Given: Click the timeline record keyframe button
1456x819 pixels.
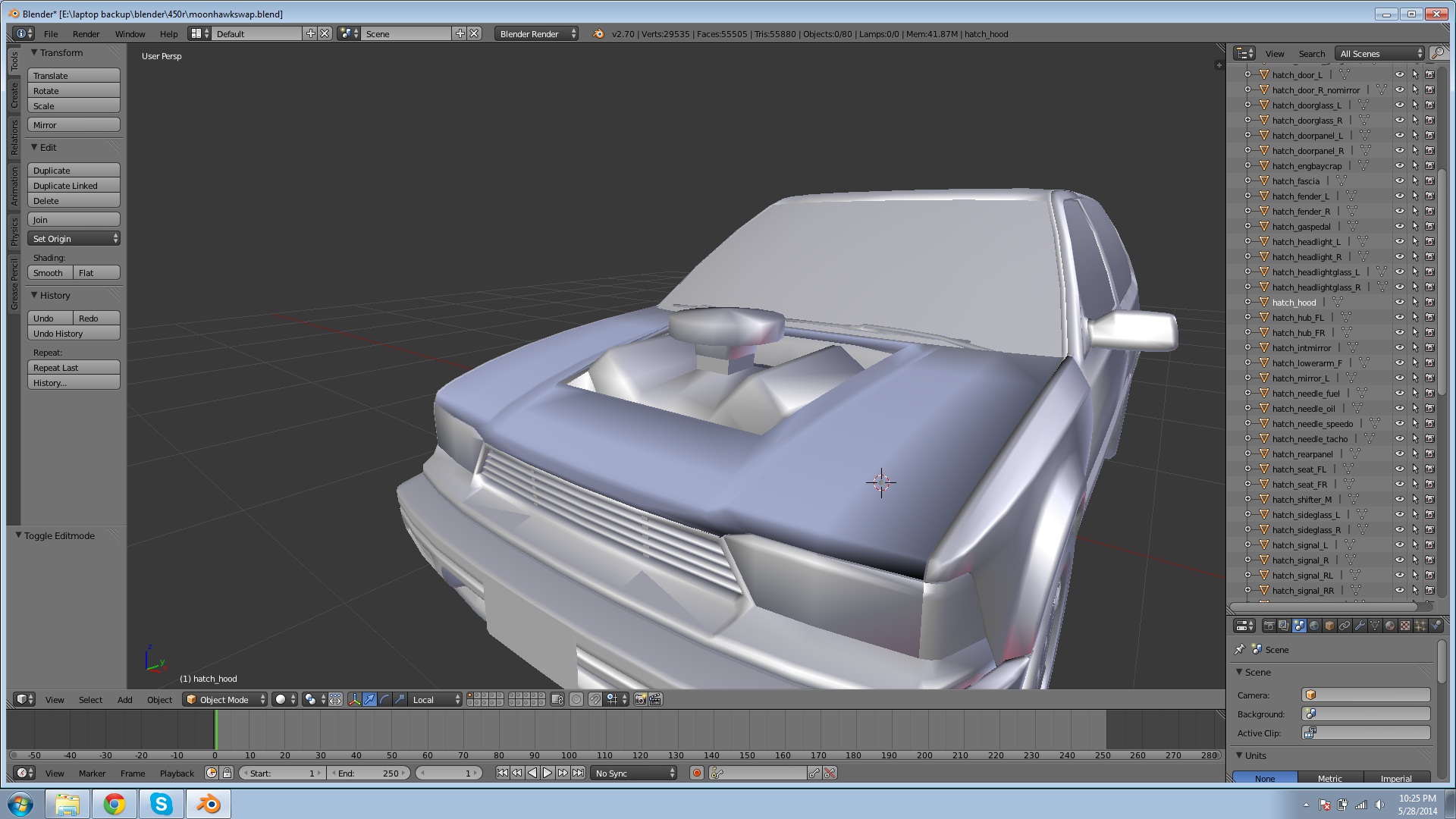Looking at the screenshot, I should point(696,773).
